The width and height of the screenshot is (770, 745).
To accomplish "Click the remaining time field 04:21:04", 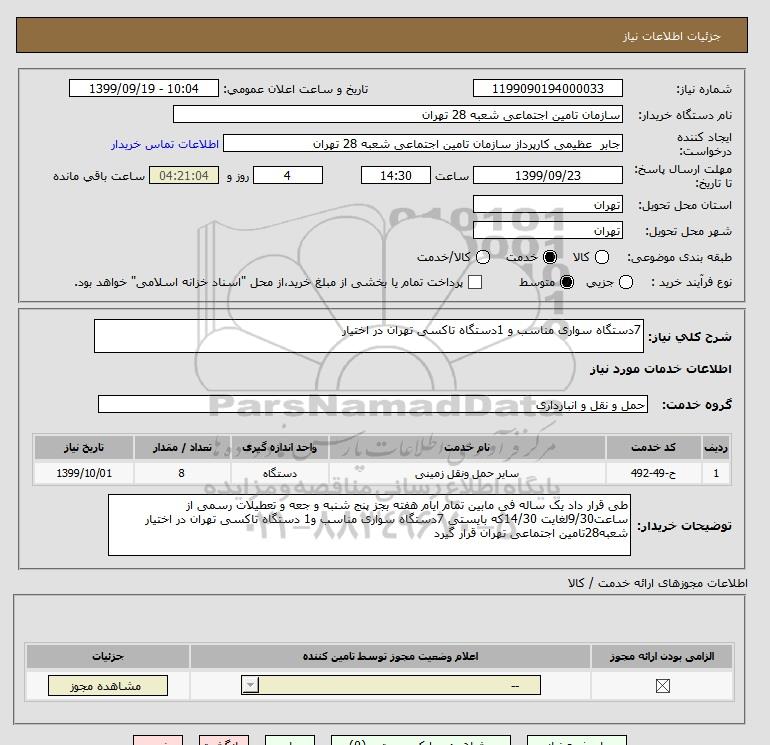I will pyautogui.click(x=184, y=175).
